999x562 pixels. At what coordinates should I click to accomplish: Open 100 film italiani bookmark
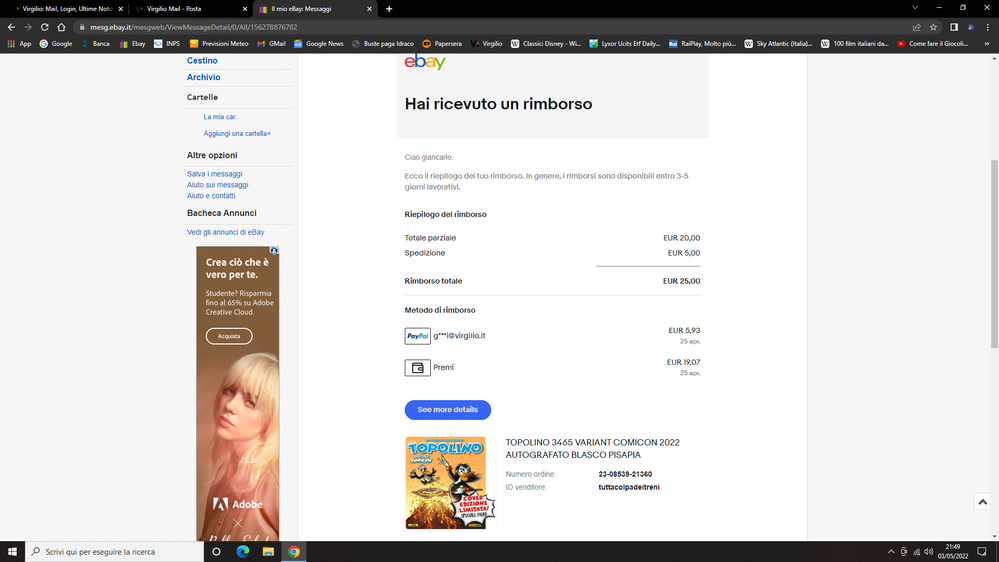(x=854, y=44)
